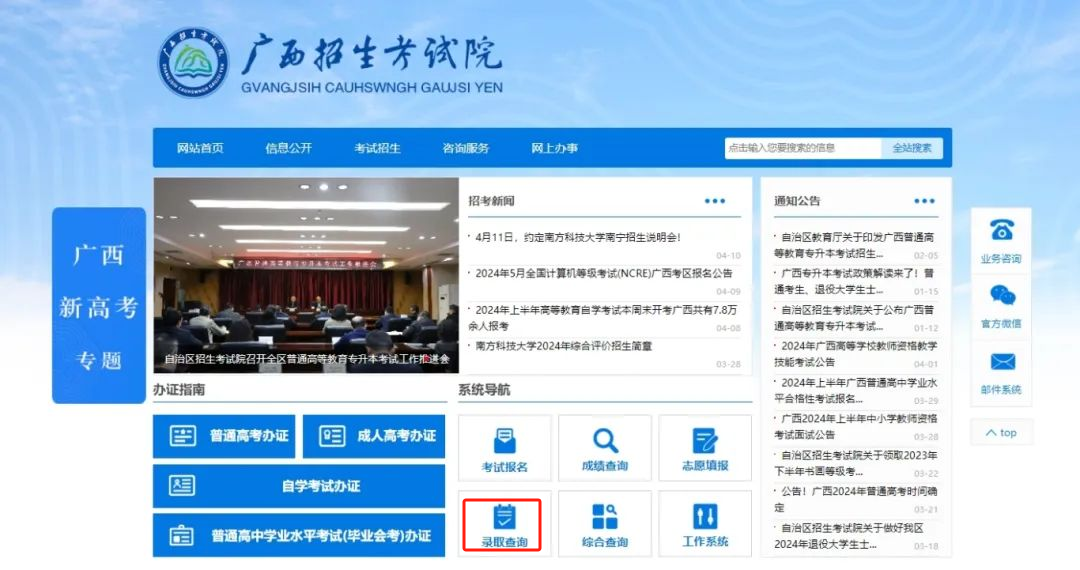Open news 南方科技大学2024年综合评价招生简章
The height and width of the screenshot is (570, 1080).
[x=563, y=346]
